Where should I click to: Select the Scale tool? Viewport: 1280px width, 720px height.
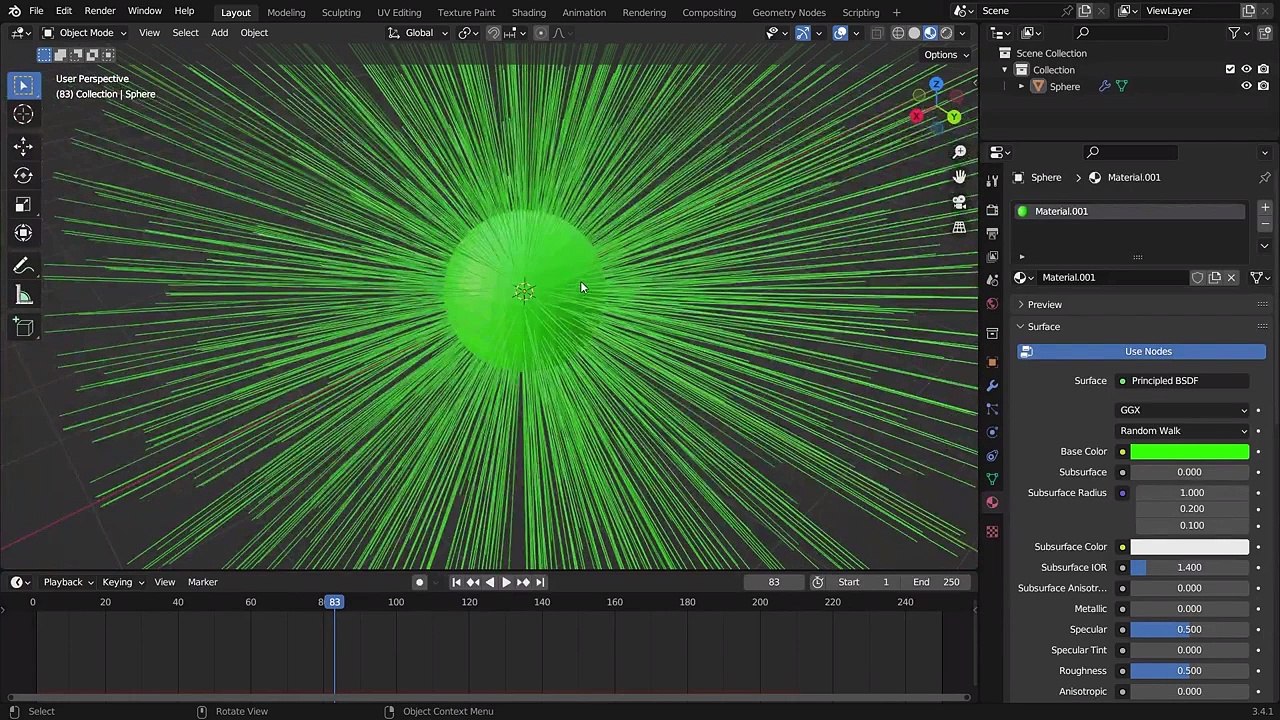[x=23, y=204]
